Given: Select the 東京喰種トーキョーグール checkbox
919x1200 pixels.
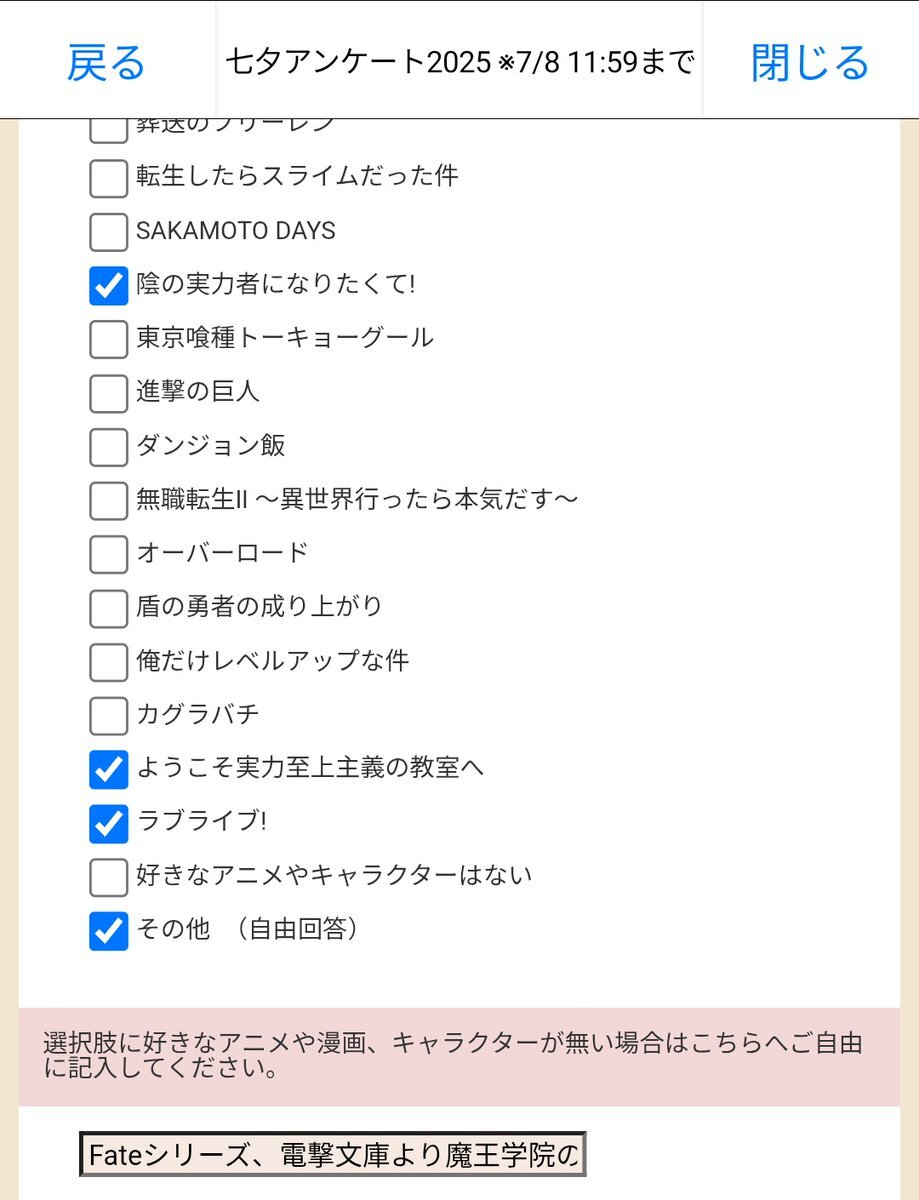Looking at the screenshot, I should click(109, 340).
